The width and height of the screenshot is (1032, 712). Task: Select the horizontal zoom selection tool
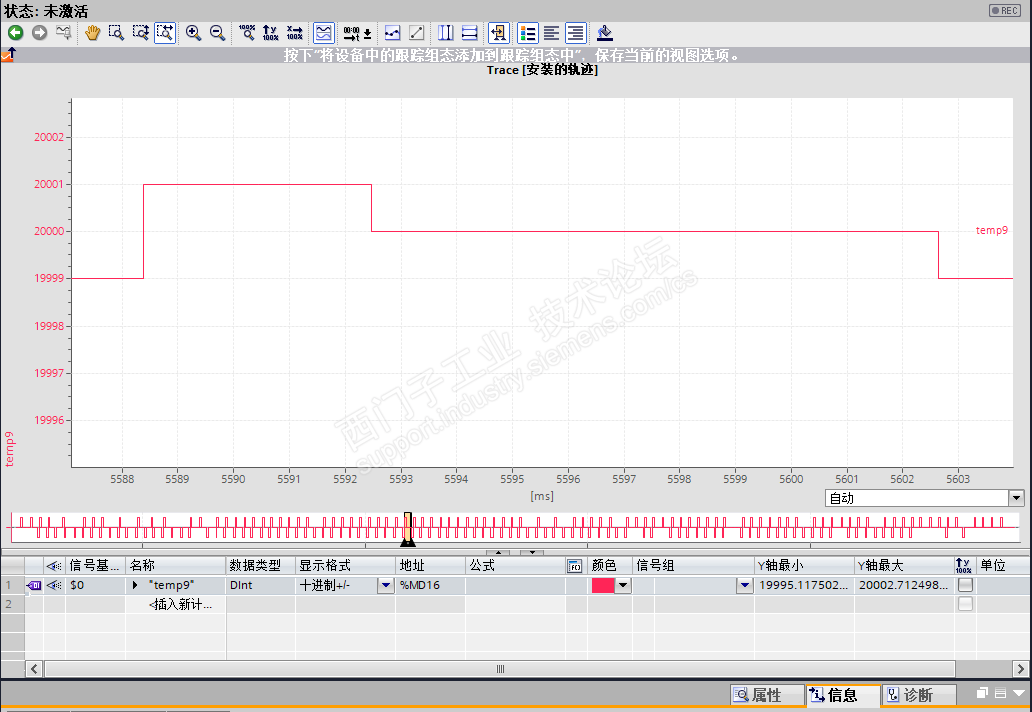point(165,32)
